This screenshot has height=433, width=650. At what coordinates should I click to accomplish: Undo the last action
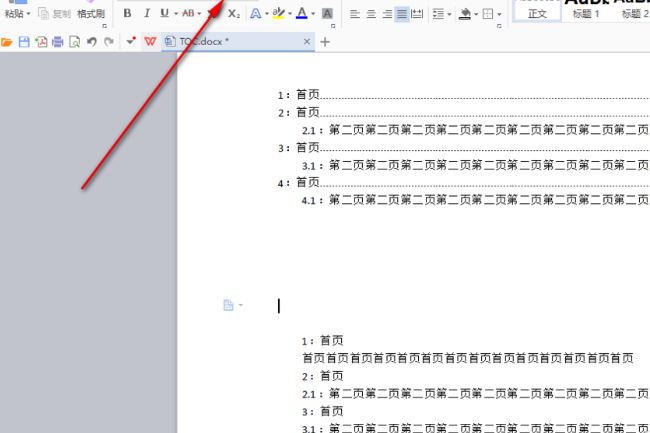tap(92, 42)
